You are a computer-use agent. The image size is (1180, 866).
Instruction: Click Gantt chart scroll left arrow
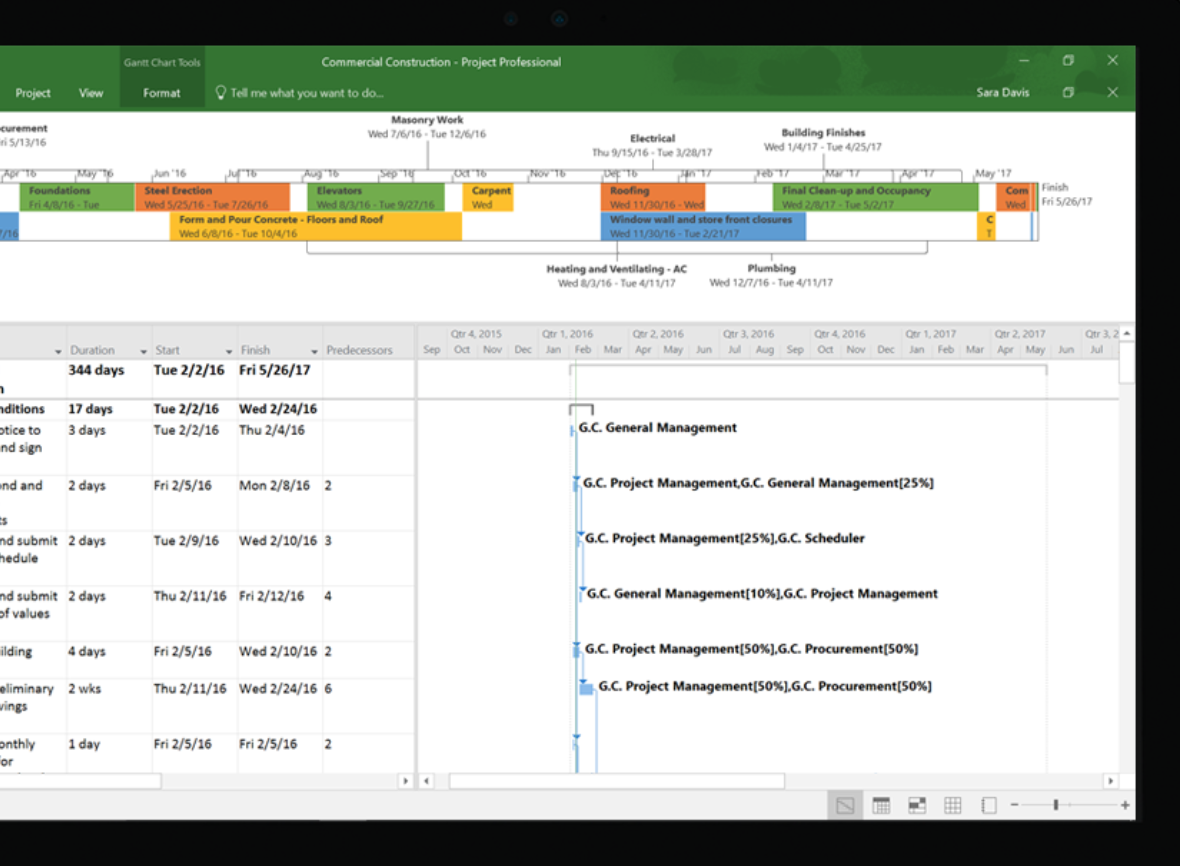coord(427,781)
